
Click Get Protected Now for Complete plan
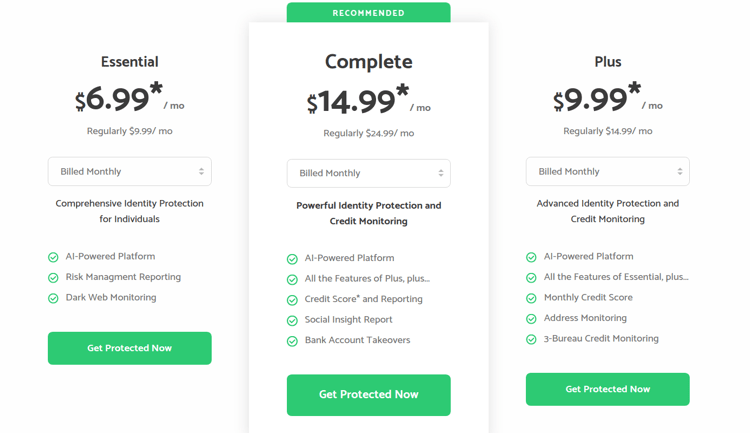(369, 395)
